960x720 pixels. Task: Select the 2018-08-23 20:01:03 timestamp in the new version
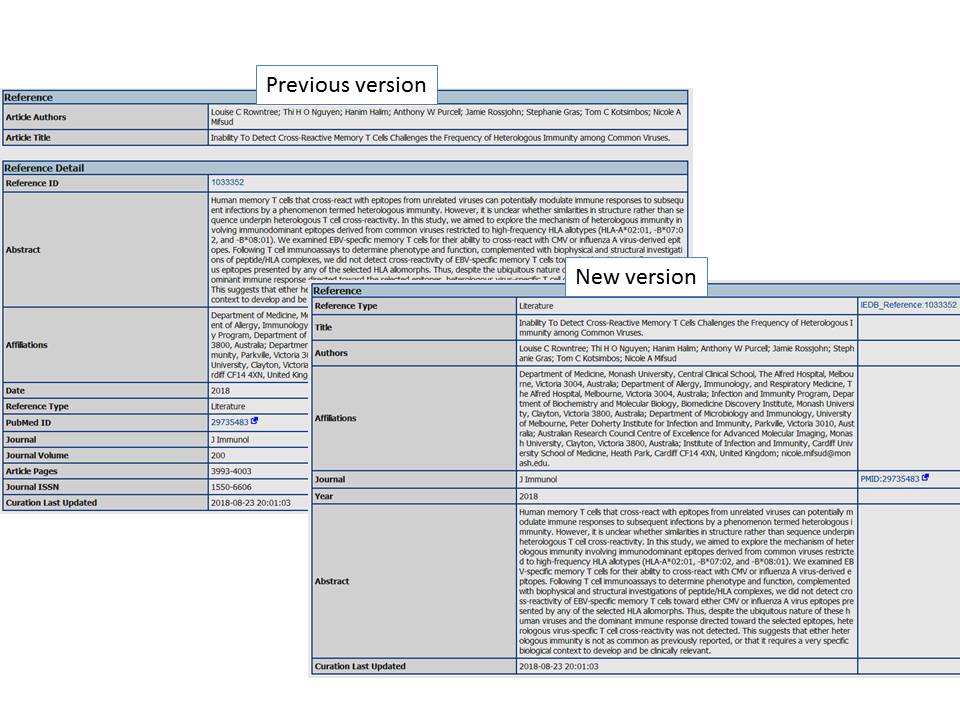[x=559, y=667]
